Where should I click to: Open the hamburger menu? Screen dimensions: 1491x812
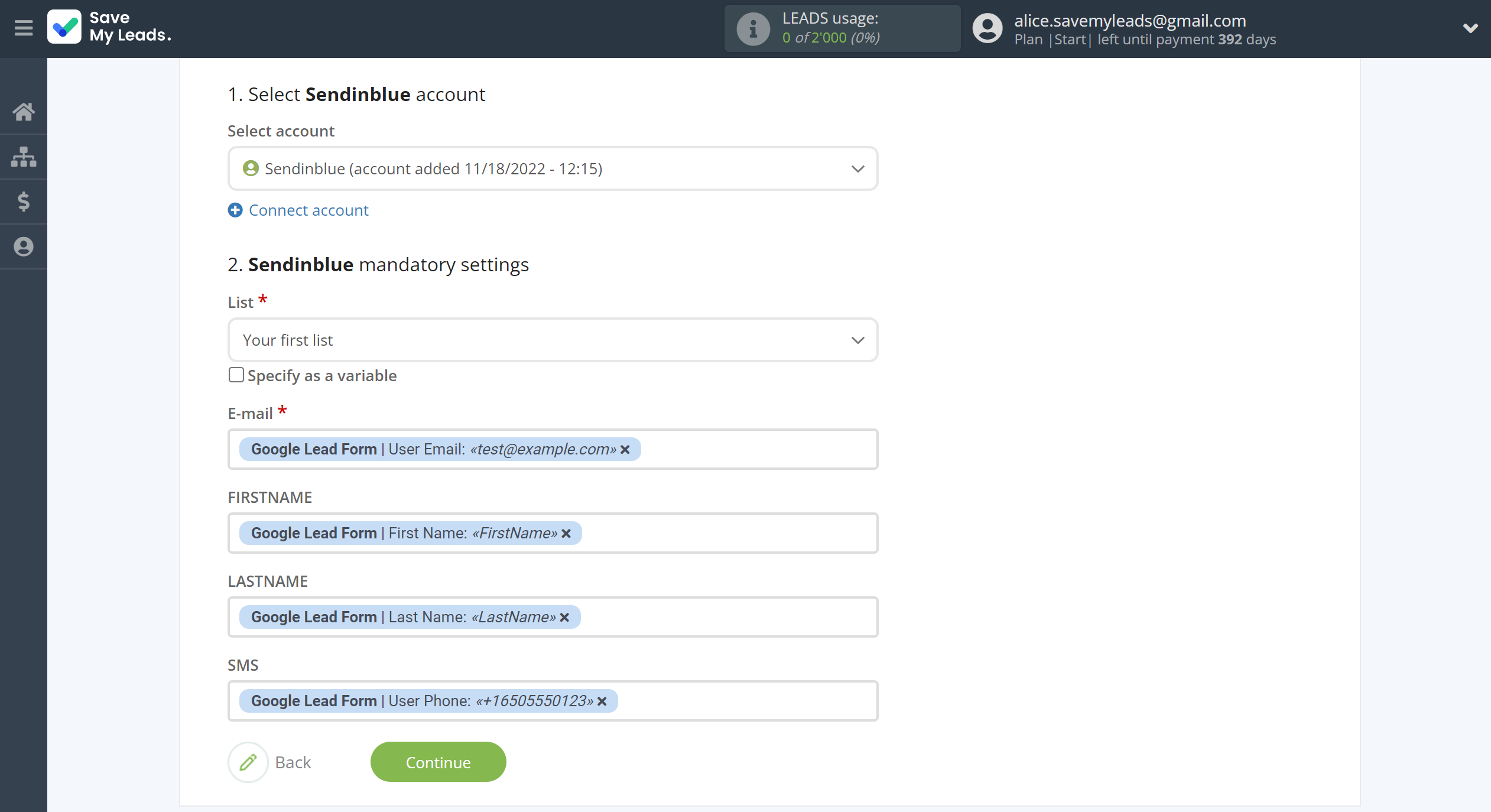click(24, 28)
